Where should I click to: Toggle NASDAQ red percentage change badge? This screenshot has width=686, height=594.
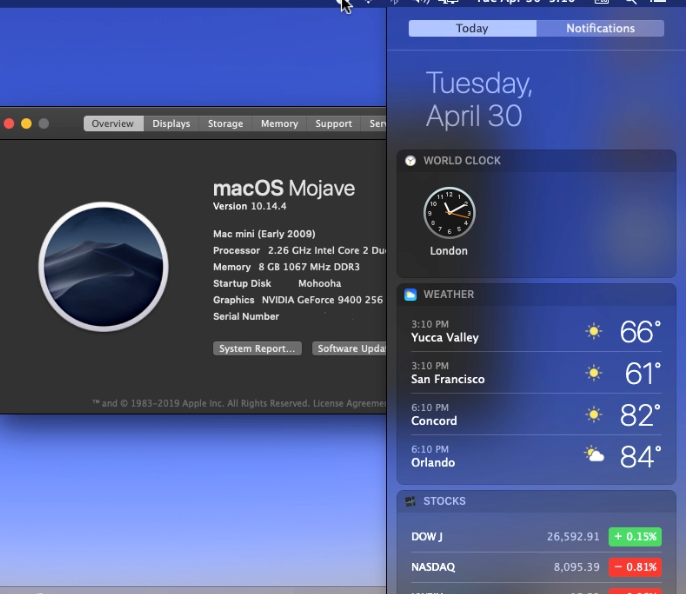[635, 567]
